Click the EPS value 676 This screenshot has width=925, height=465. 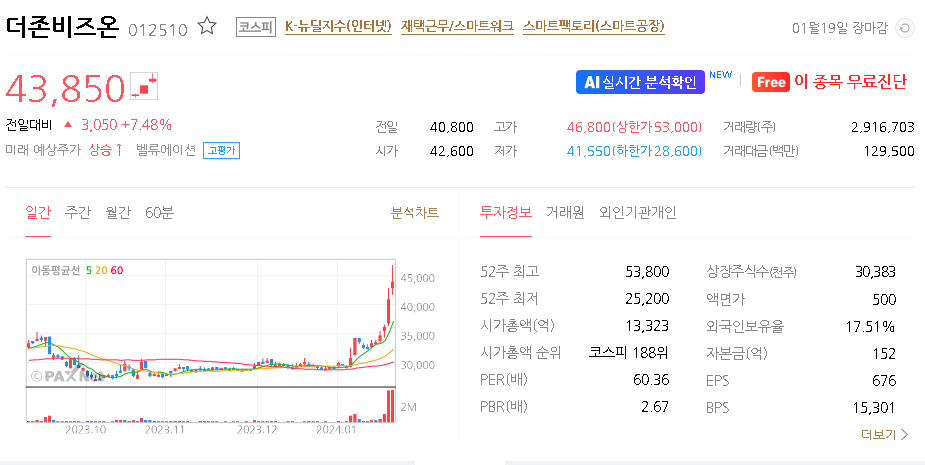point(884,381)
